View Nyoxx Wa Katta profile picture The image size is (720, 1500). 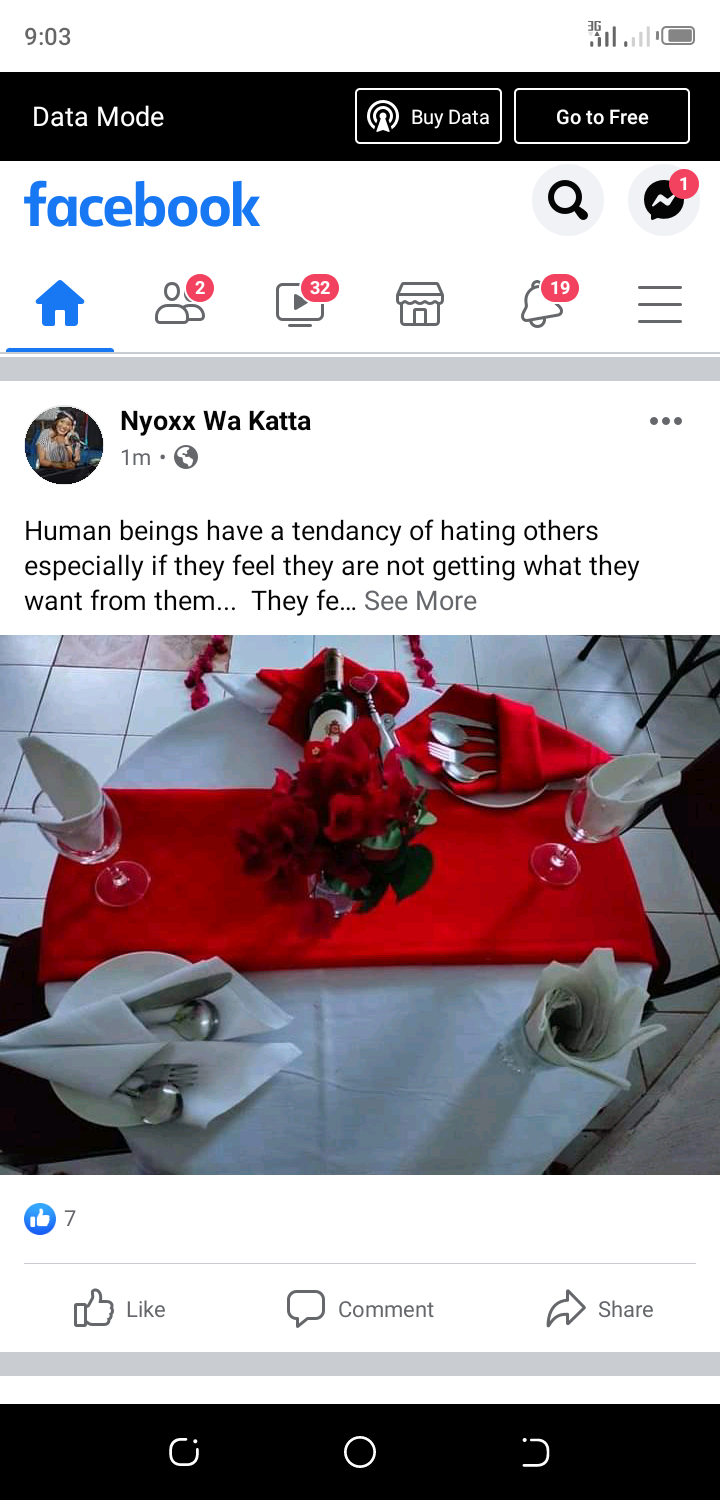coord(64,445)
